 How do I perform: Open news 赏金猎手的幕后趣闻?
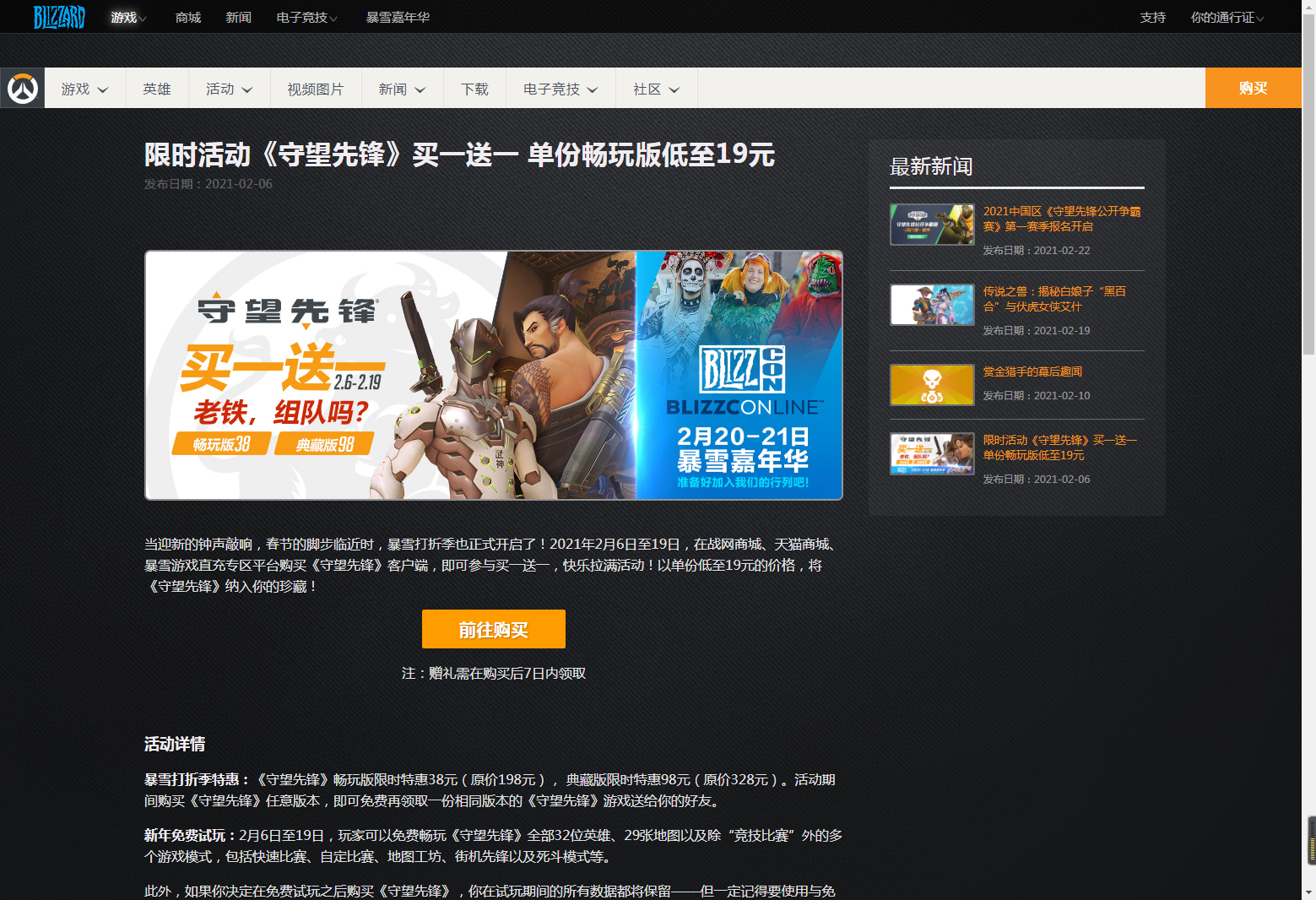pyautogui.click(x=1032, y=371)
